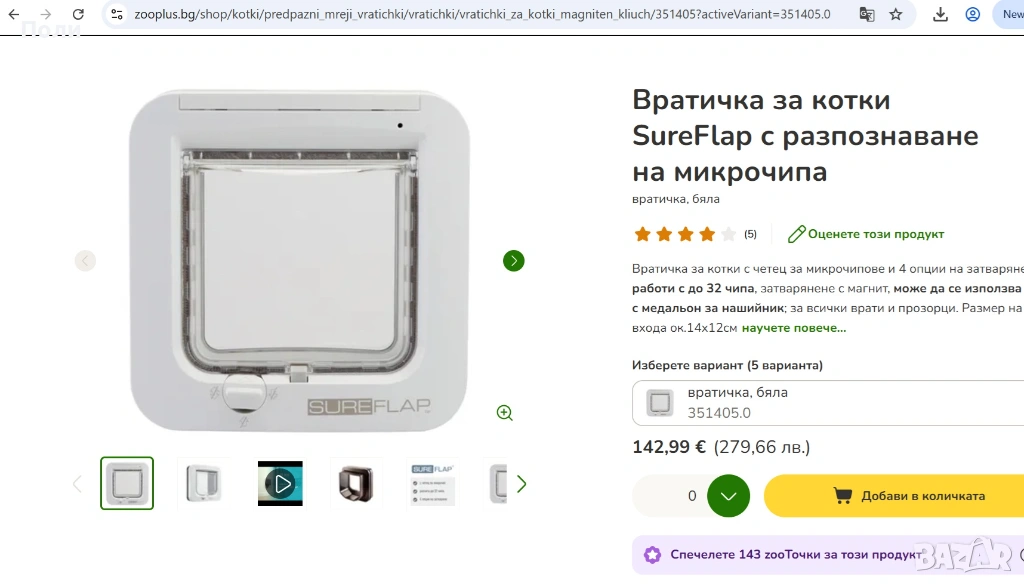The height and width of the screenshot is (584, 1024).
Task: Advance thumbnail strip with right chevron
Action: tap(521, 484)
